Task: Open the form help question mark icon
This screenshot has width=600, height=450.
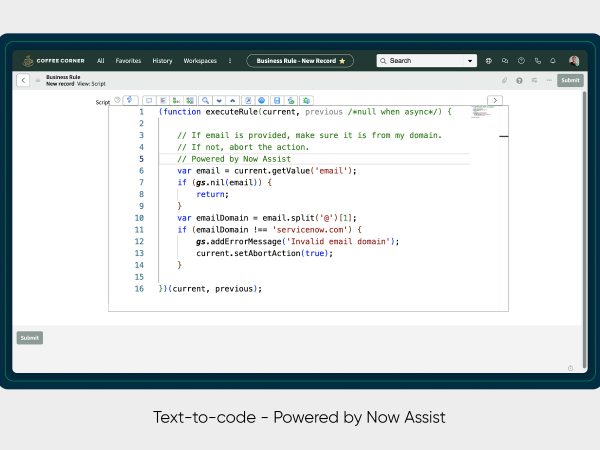Action: (x=519, y=80)
